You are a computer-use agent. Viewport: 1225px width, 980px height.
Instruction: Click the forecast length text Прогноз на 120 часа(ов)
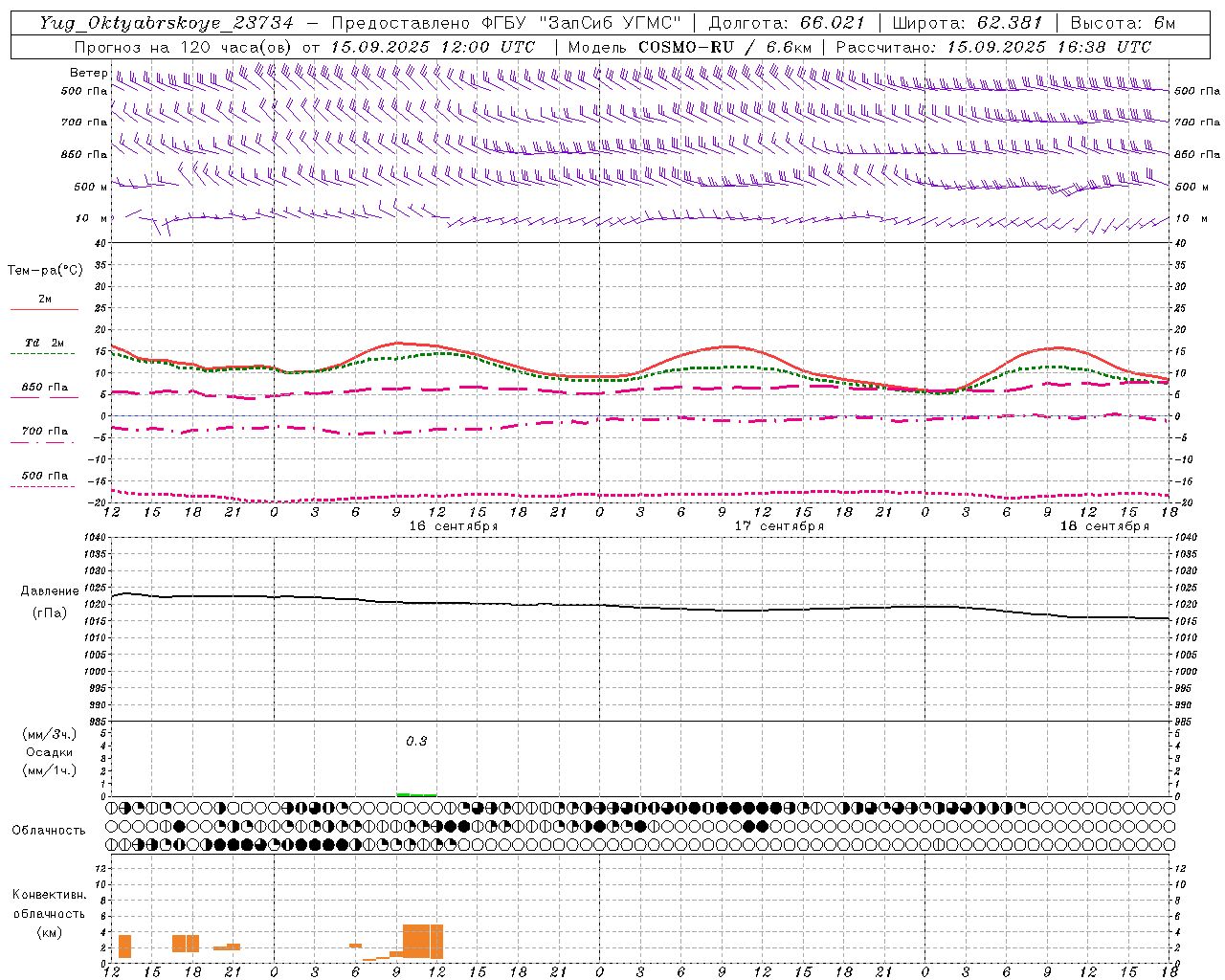184,47
